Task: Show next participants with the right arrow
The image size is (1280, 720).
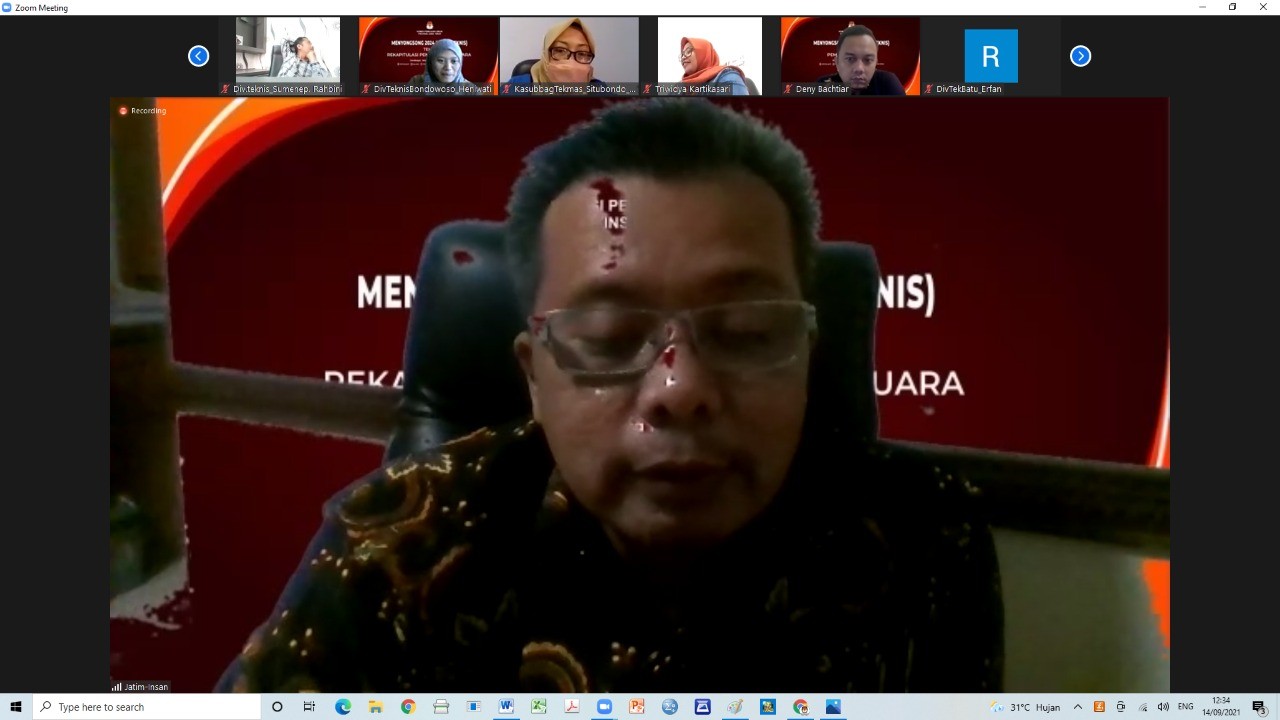Action: (x=1080, y=56)
